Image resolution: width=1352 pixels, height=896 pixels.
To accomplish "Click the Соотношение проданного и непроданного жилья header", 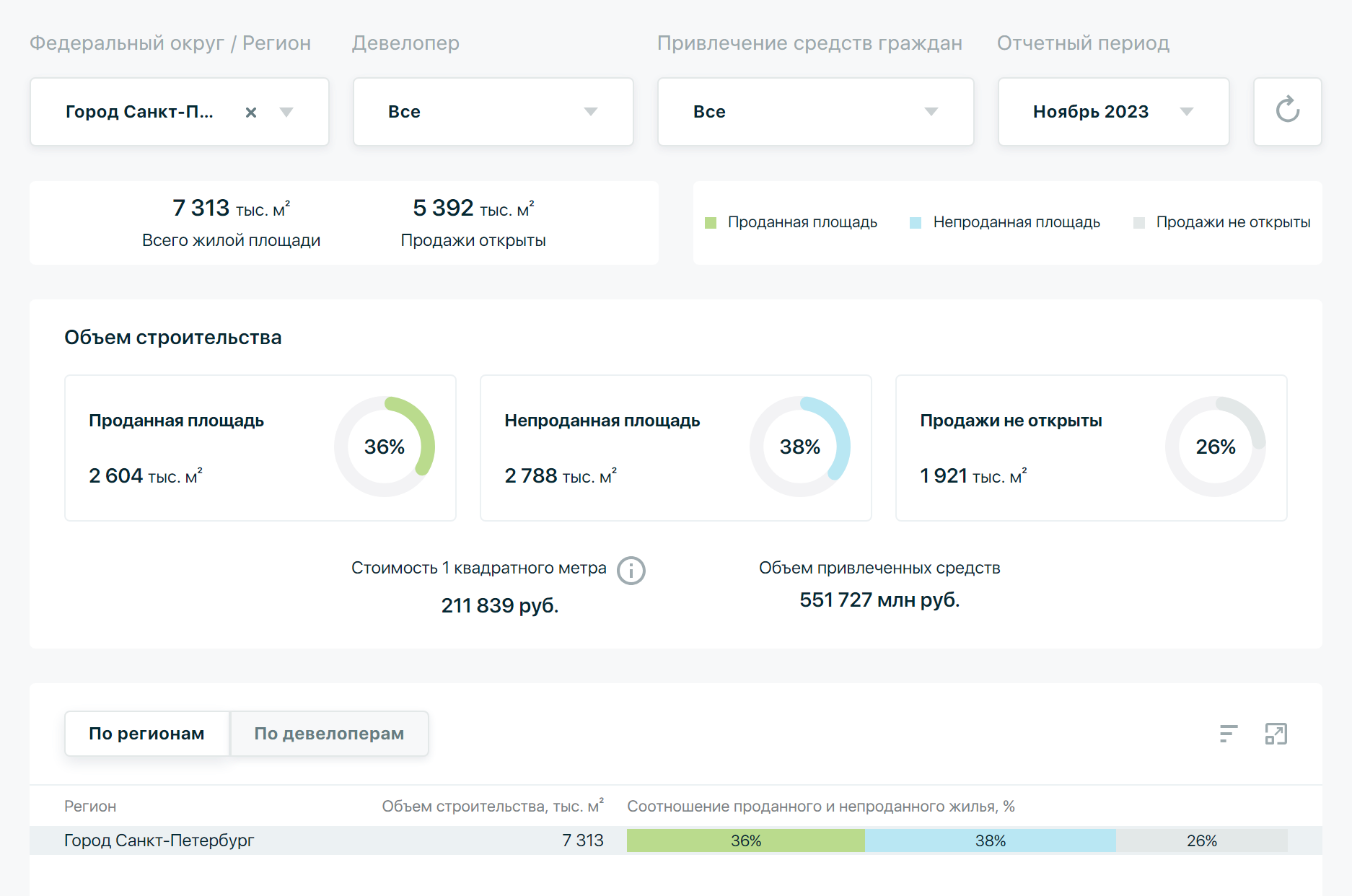I will (x=821, y=807).
